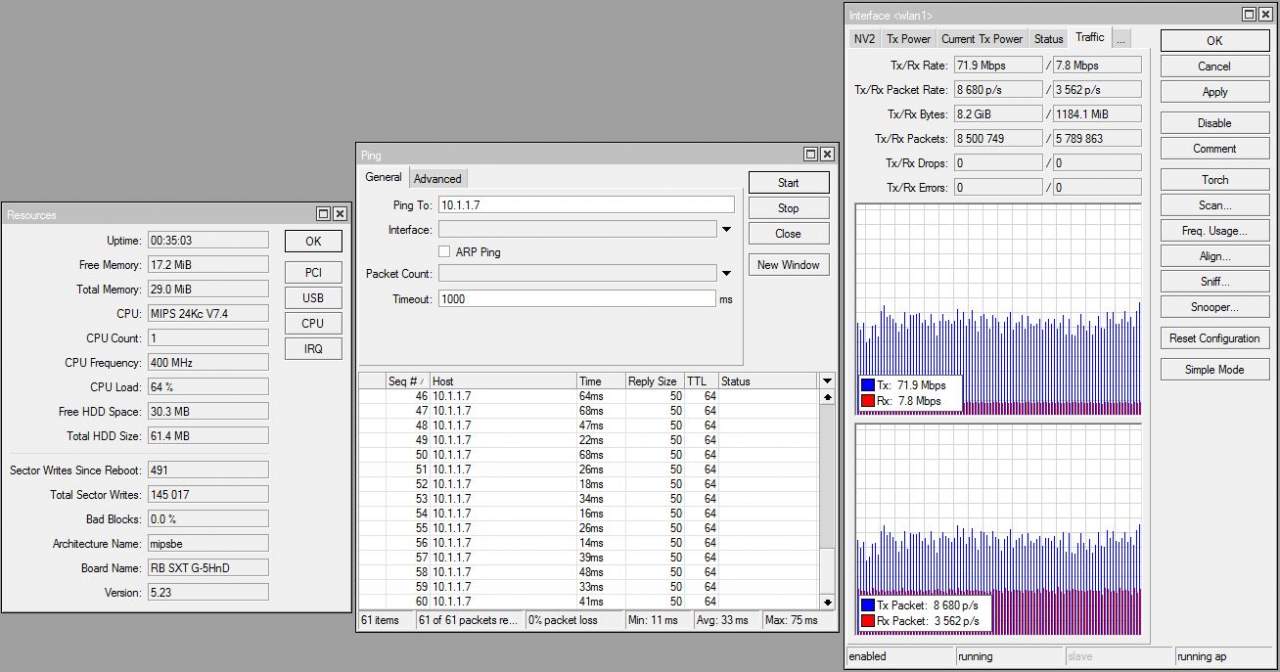Click the Freq. Usage button
Viewport: 1280px width, 672px height.
pyautogui.click(x=1214, y=231)
